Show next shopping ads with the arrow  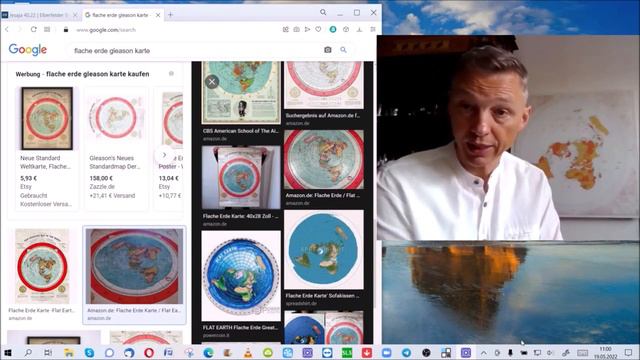164,155
